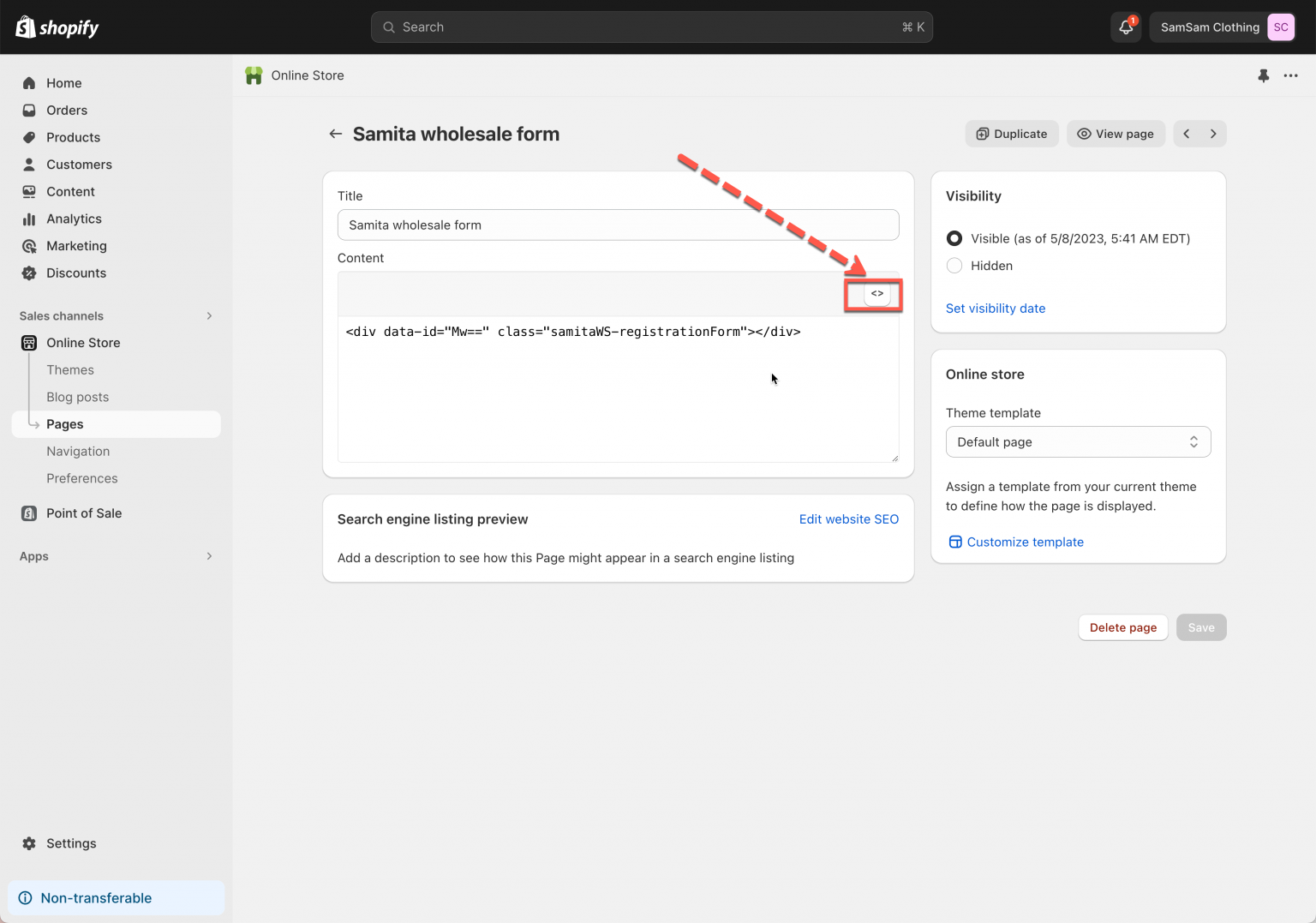Go to the previous page chevron
Viewport: 1316px width, 923px height.
point(1187,134)
